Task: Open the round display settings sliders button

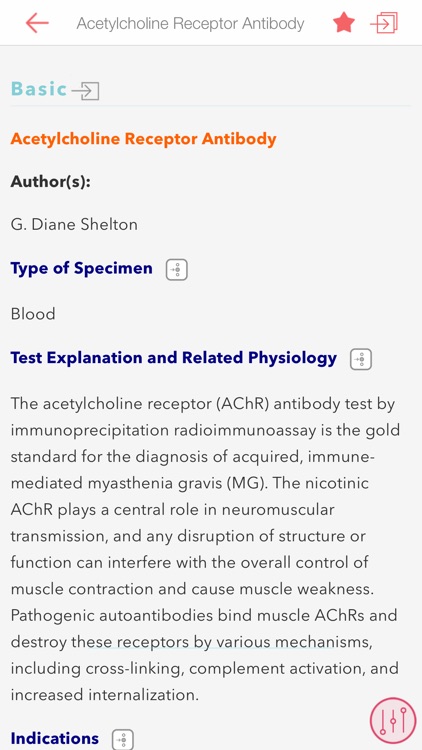Action: (393, 721)
